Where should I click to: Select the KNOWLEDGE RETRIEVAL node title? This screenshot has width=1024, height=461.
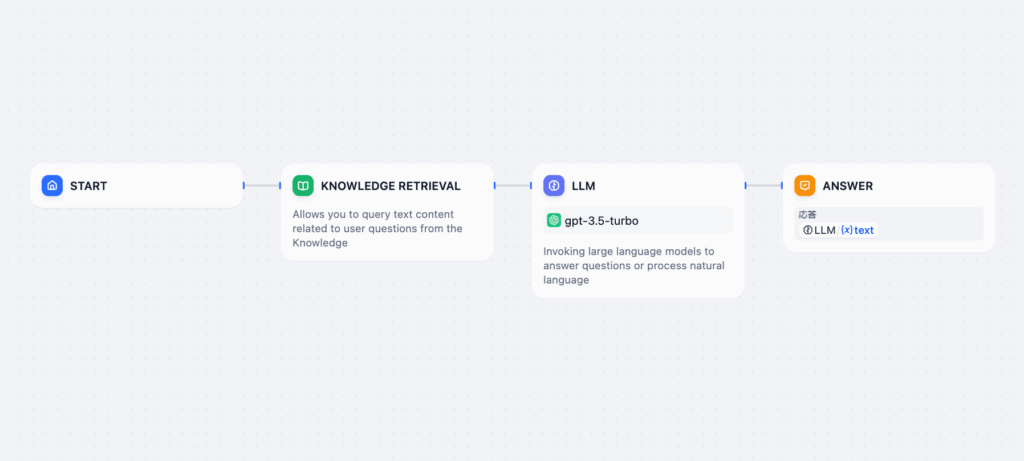click(390, 186)
